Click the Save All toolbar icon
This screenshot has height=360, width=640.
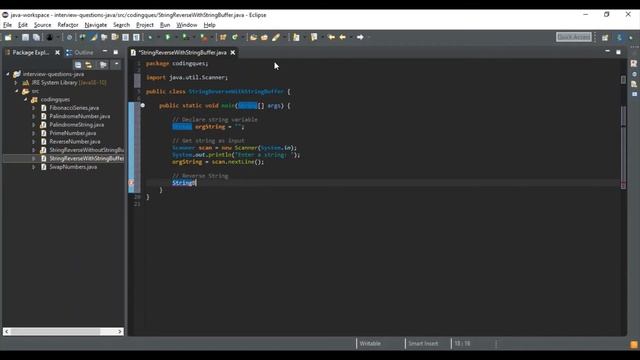tap(36, 38)
